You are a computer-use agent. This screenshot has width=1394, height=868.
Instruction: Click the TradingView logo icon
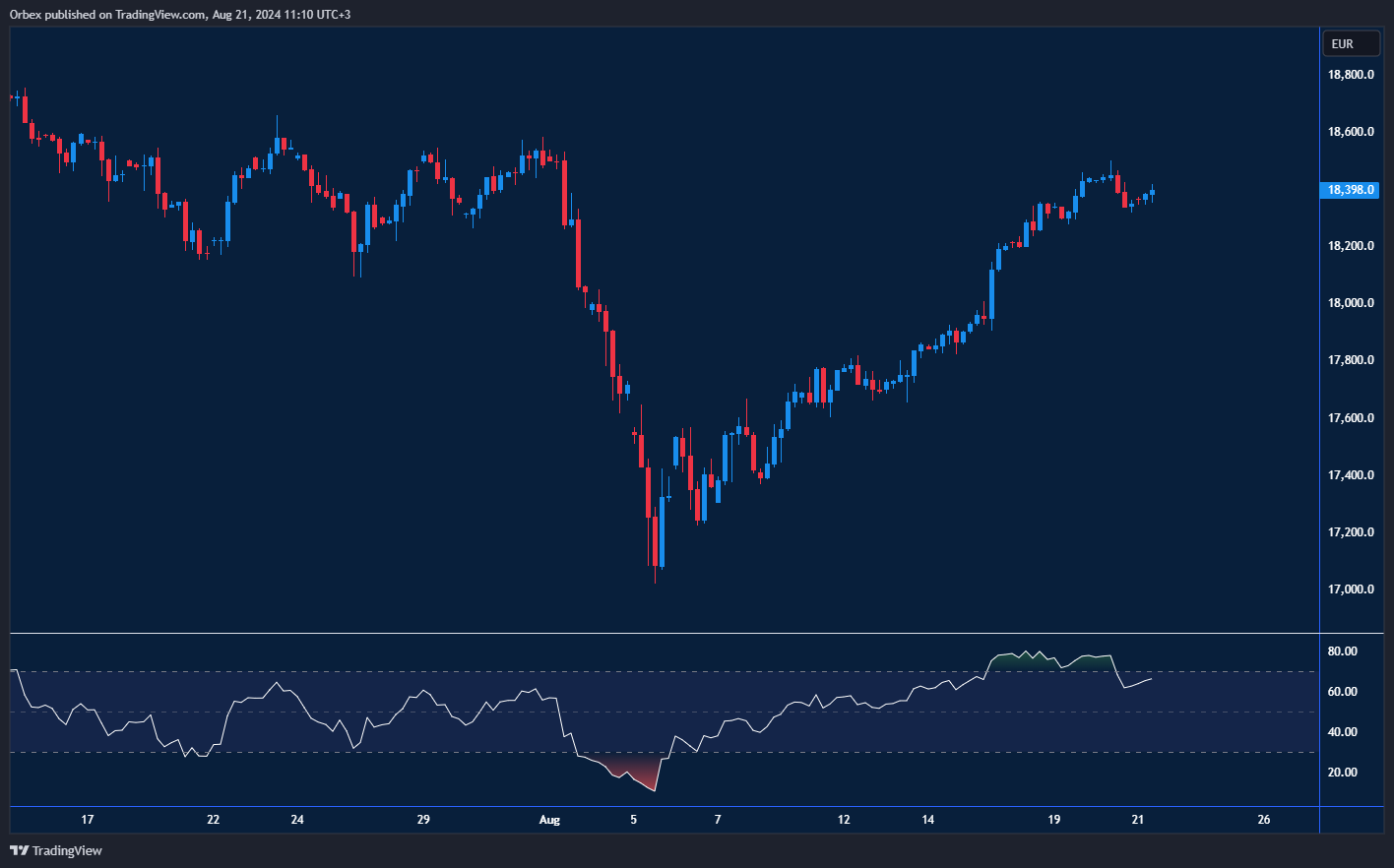(19, 850)
